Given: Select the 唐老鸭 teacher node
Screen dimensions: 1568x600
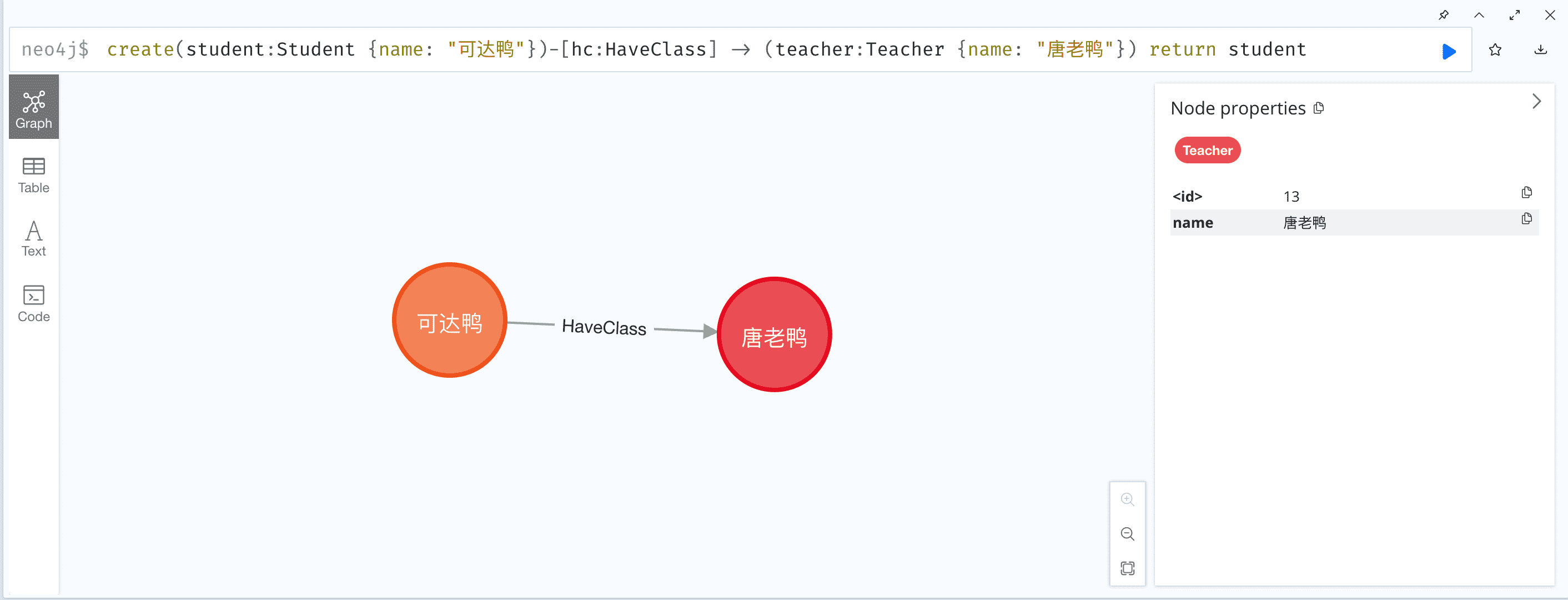Looking at the screenshot, I should pos(773,334).
